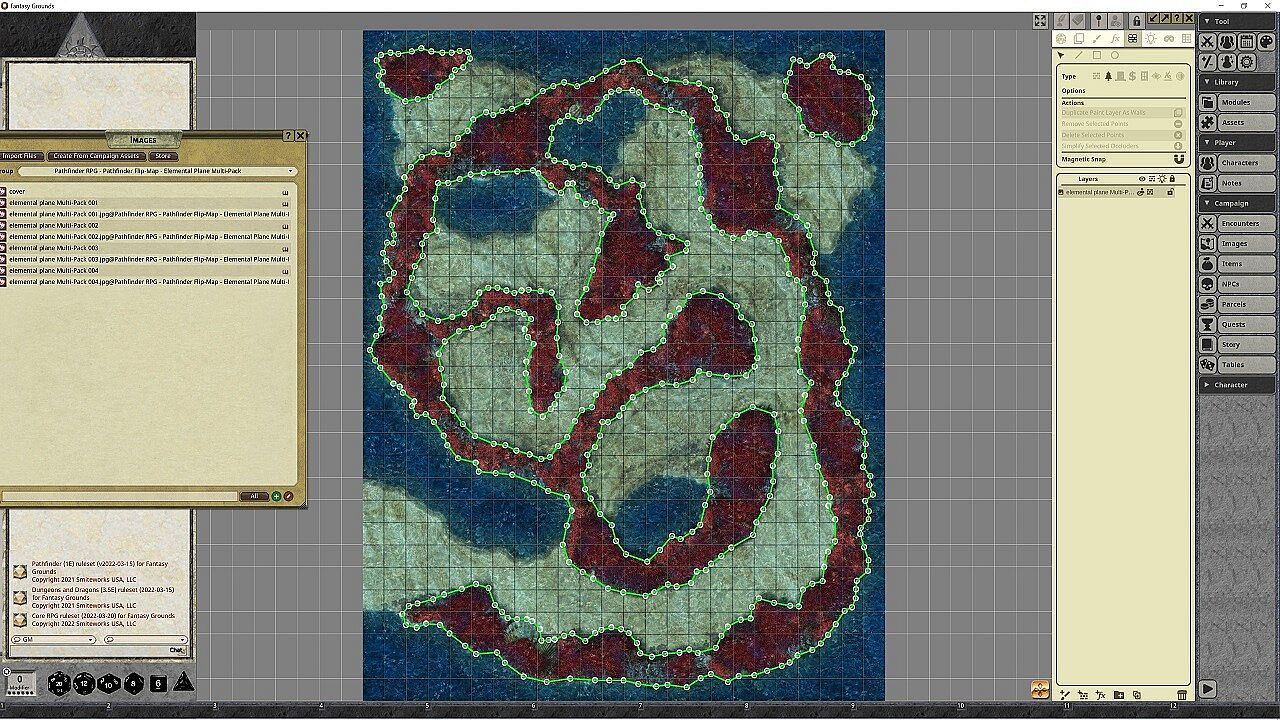Image resolution: width=1280 pixels, height=720 pixels.
Task: Roll the d4 die
Action: [x=183, y=683]
